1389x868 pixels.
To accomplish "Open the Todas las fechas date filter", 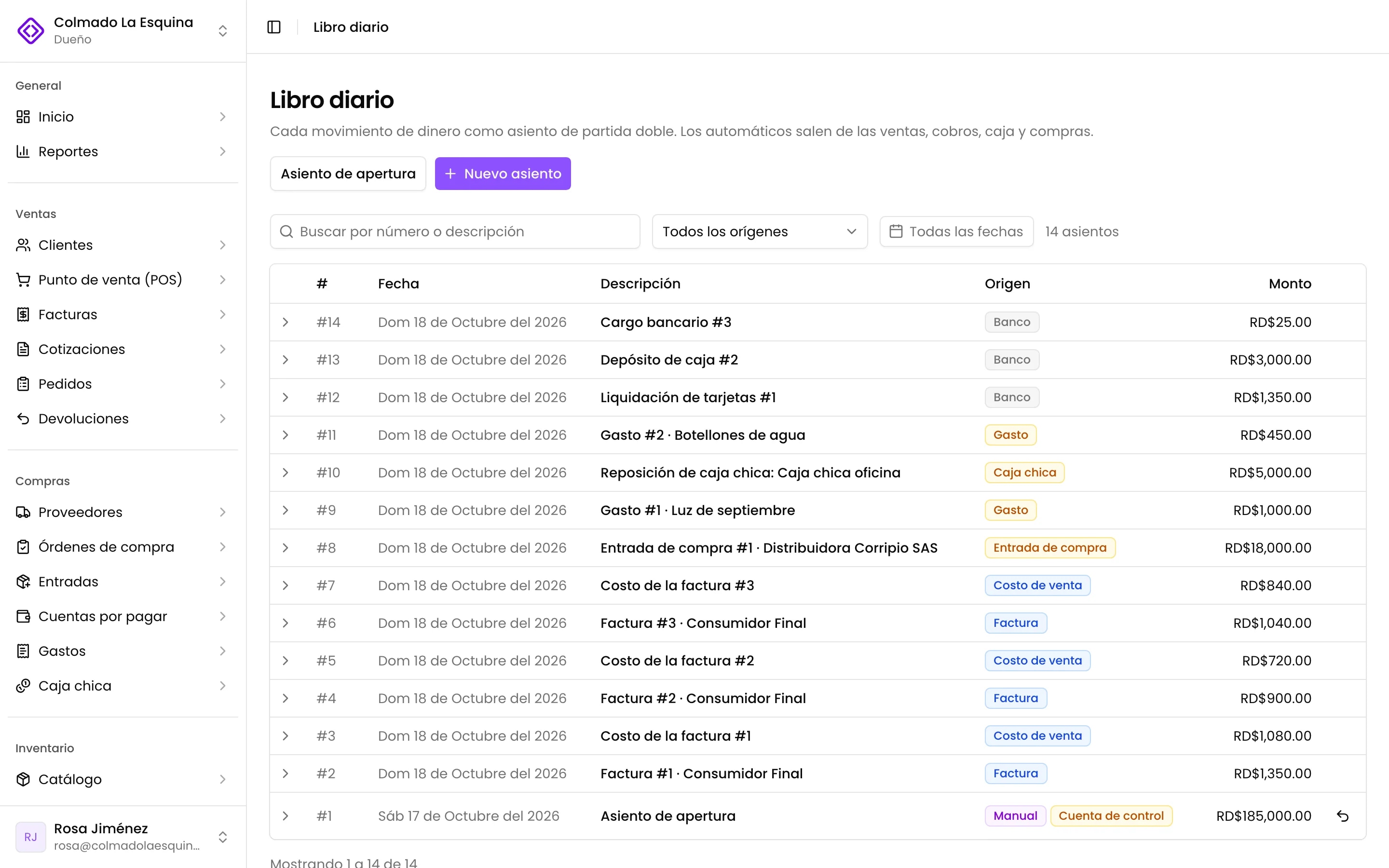I will 956,231.
